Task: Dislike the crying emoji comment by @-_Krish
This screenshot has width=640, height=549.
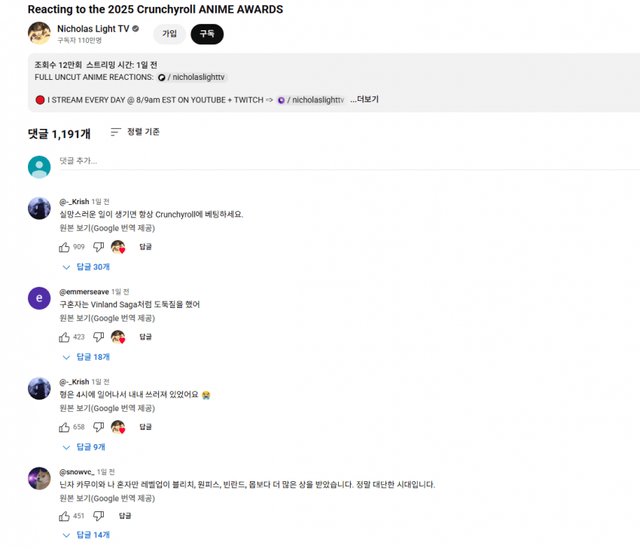Action: point(98,427)
